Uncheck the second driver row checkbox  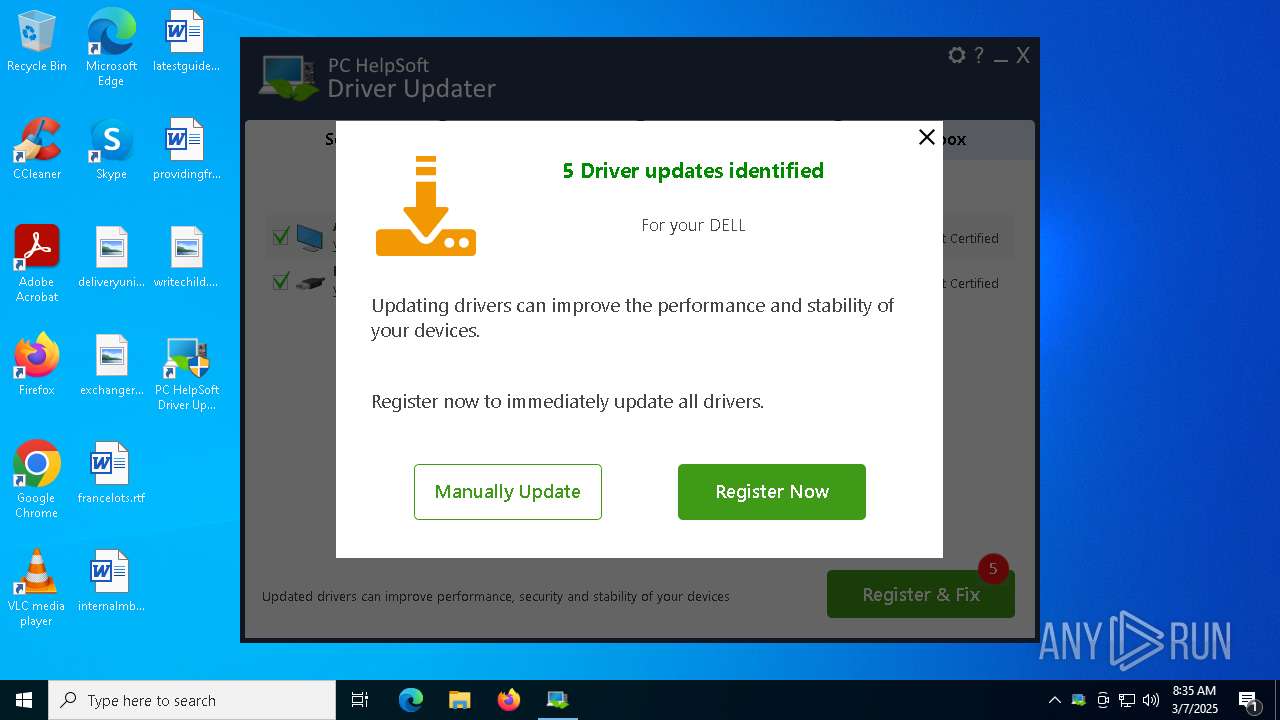click(x=281, y=282)
